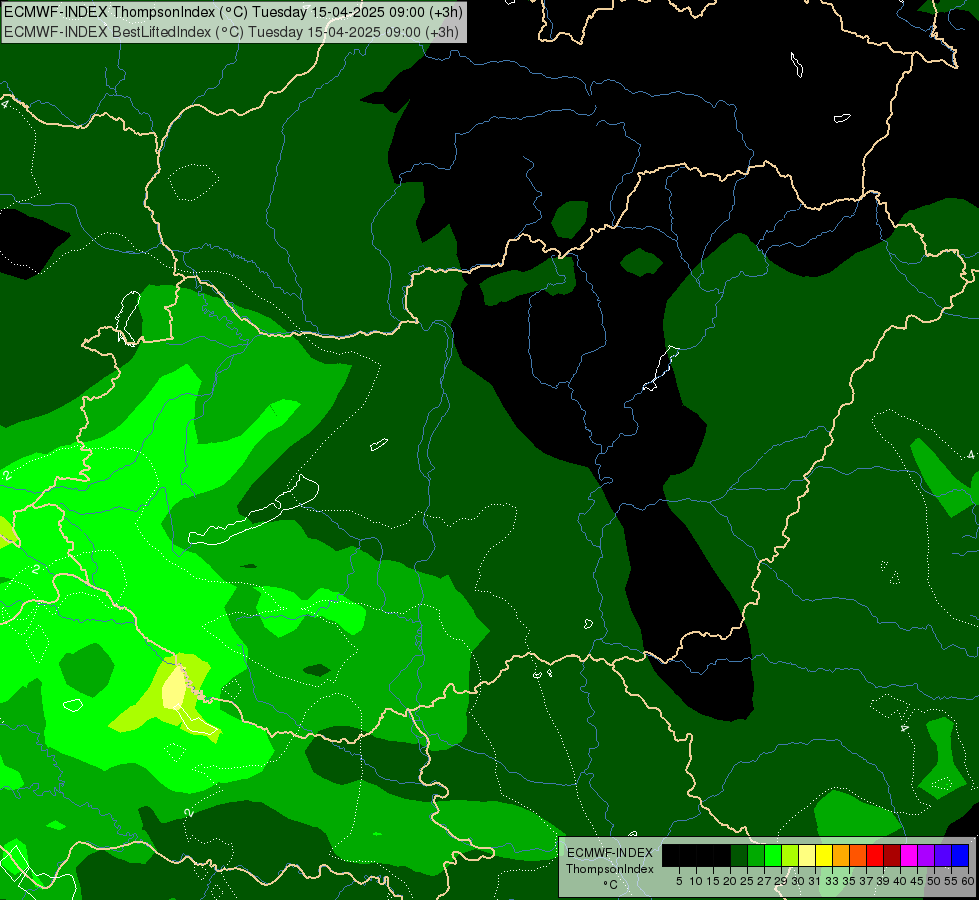Click the legend tick value 37
Screen dimensions: 979x900
(866, 881)
